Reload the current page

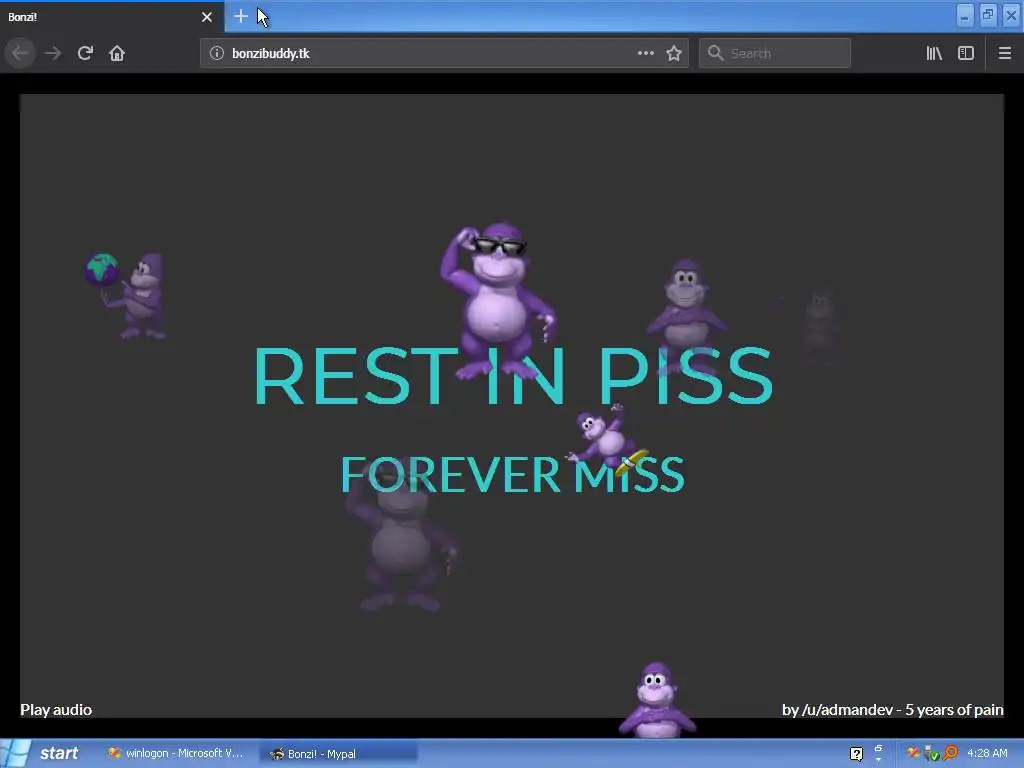coord(85,53)
